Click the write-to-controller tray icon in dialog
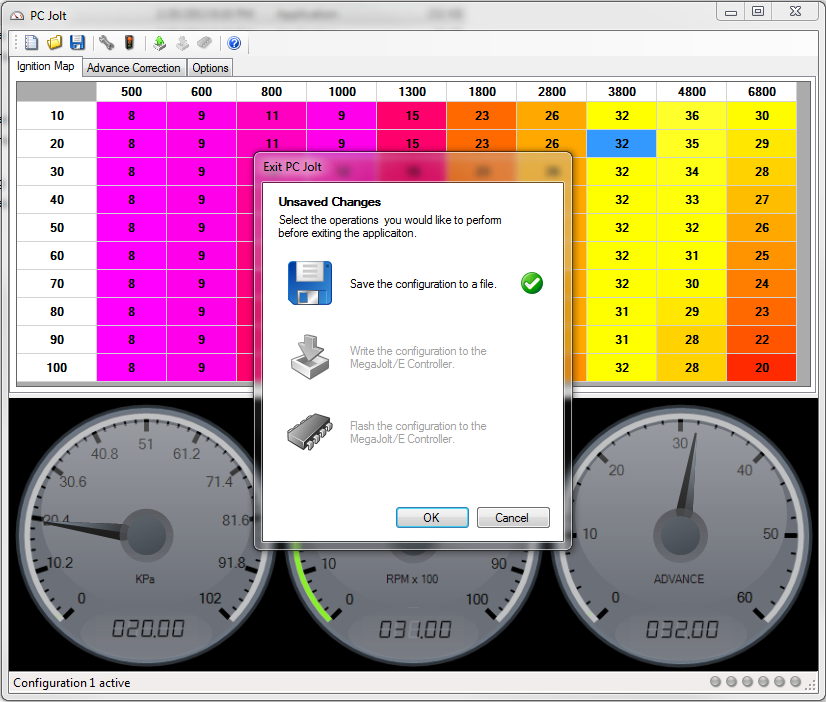 tap(310, 357)
